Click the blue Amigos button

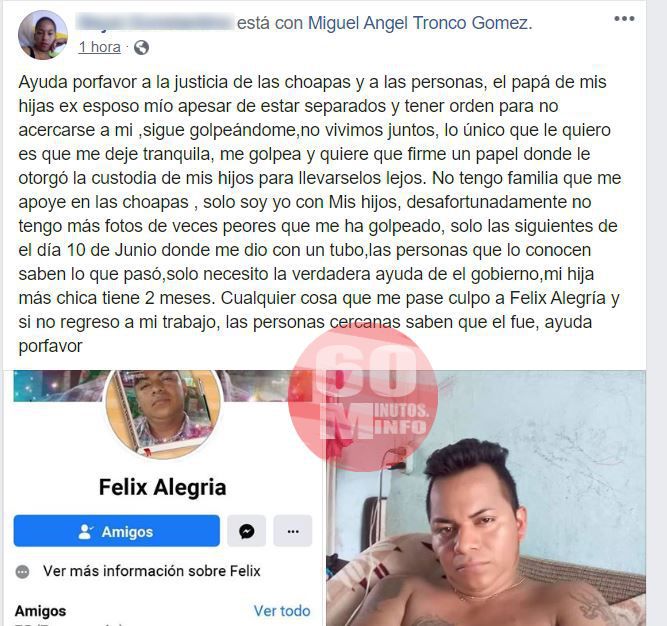[x=117, y=531]
